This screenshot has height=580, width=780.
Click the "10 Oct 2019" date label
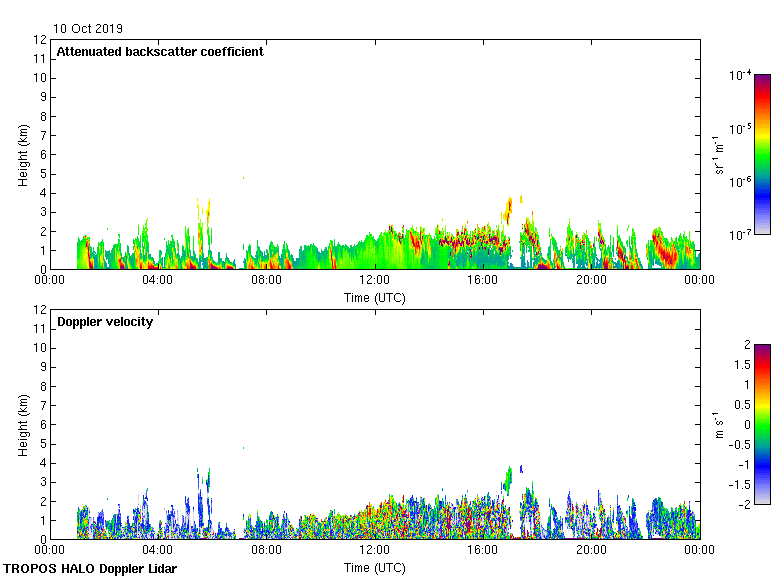click(x=89, y=29)
